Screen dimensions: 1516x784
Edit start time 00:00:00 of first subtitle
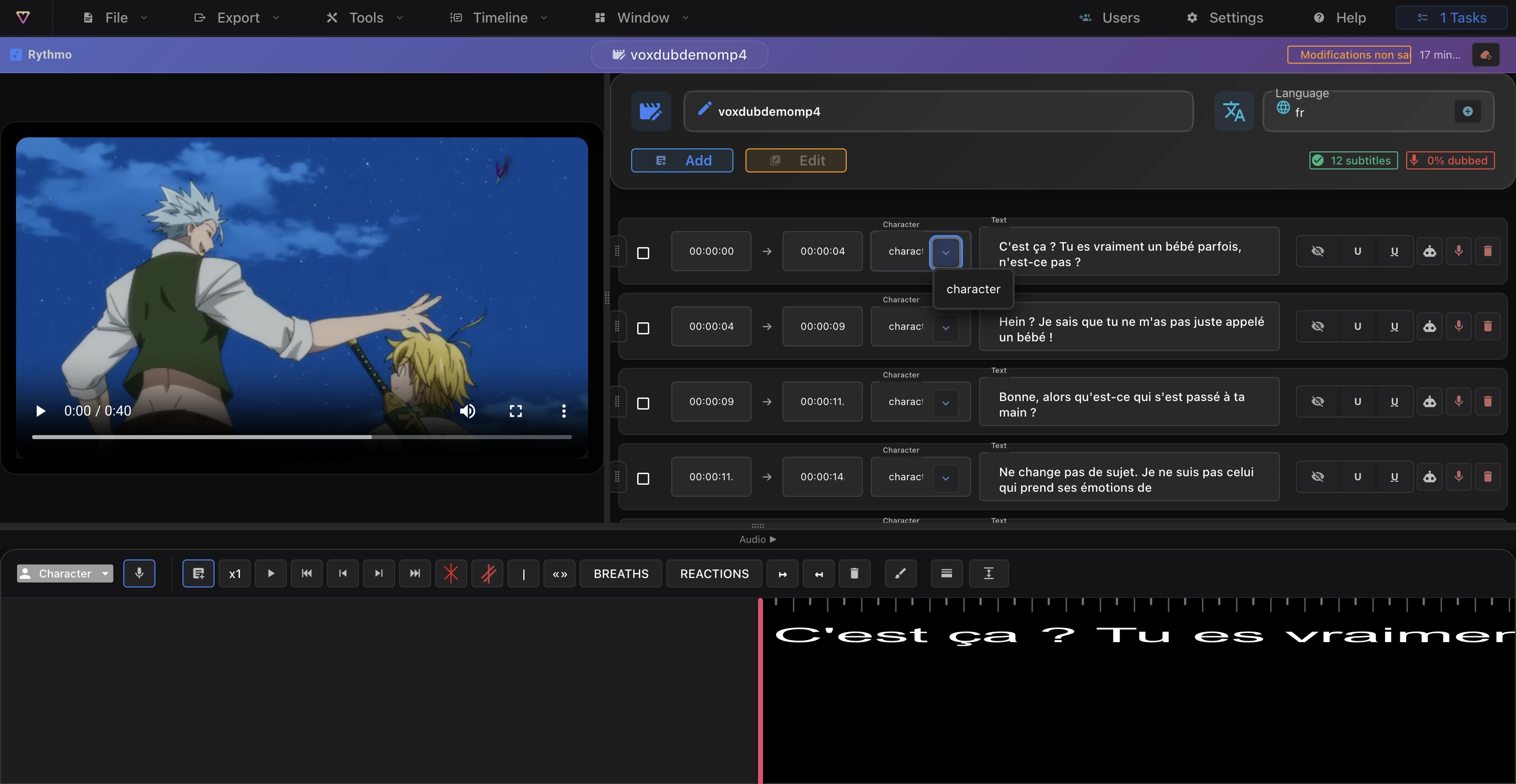pos(711,251)
